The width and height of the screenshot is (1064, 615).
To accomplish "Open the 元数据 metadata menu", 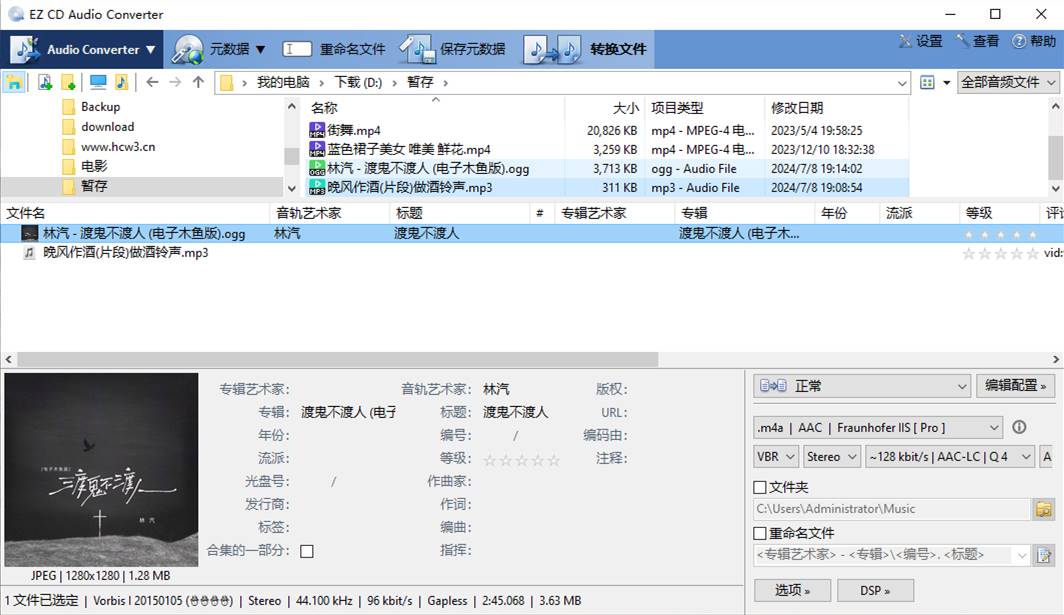I will click(220, 49).
